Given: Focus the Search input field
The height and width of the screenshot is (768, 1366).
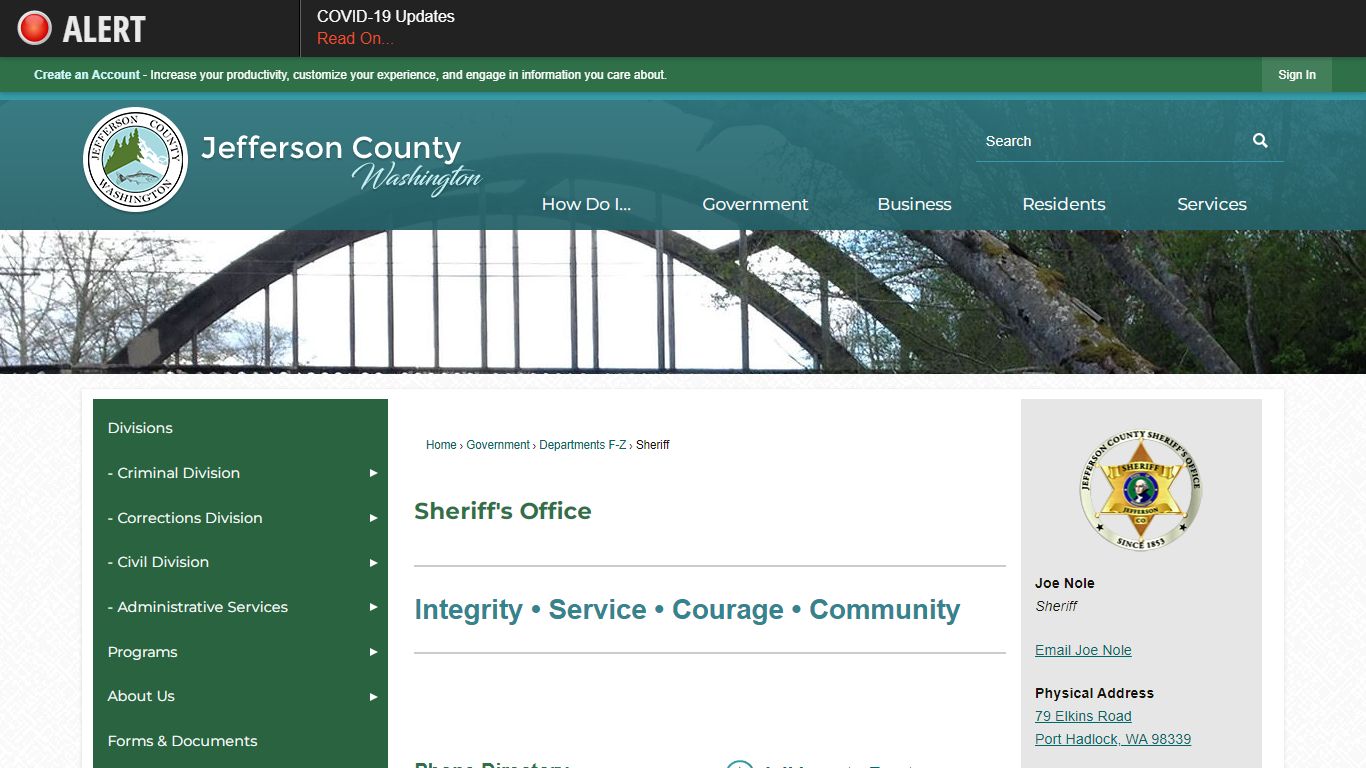Looking at the screenshot, I should [x=1110, y=141].
